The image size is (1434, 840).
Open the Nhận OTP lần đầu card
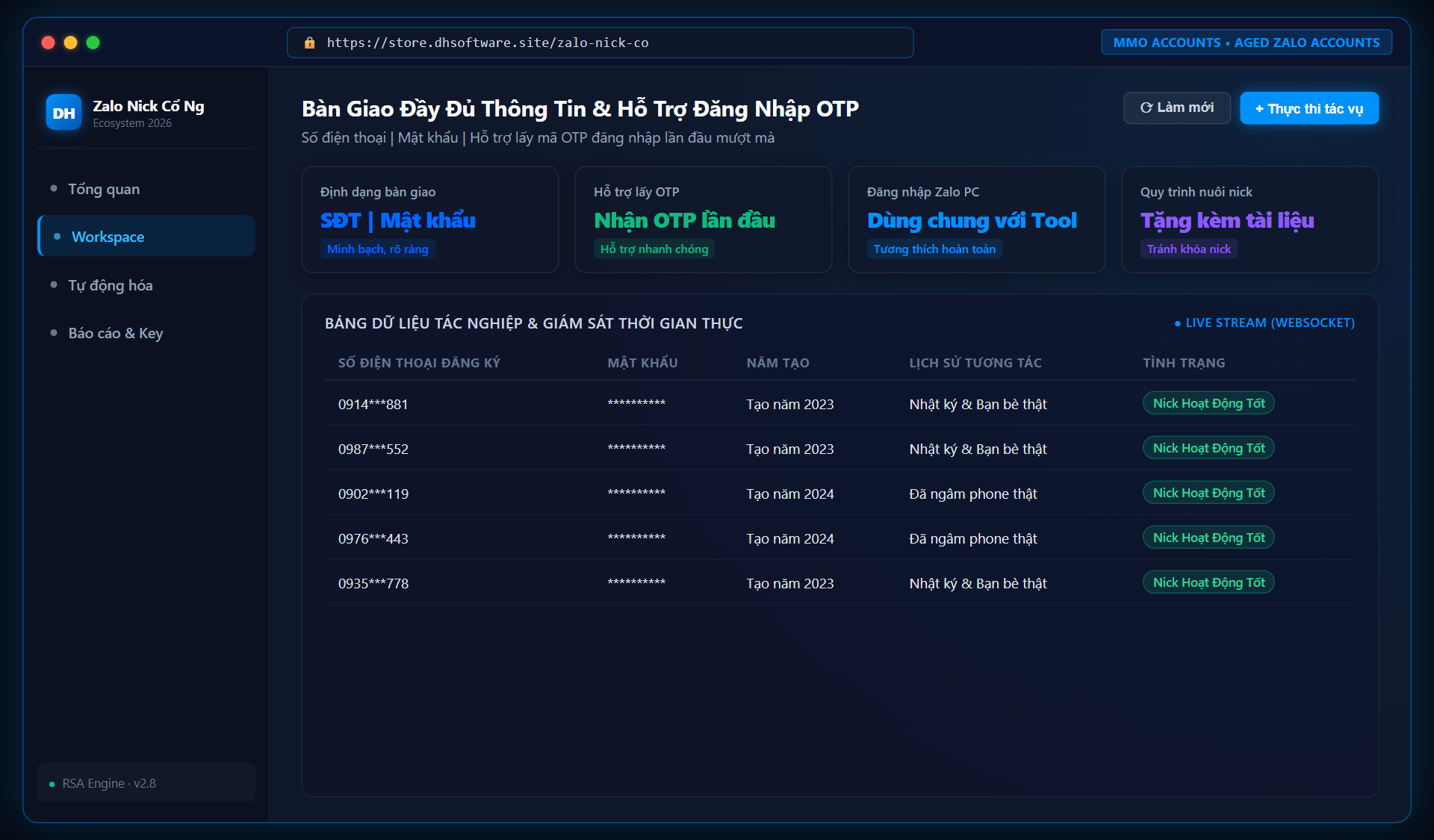[704, 220]
